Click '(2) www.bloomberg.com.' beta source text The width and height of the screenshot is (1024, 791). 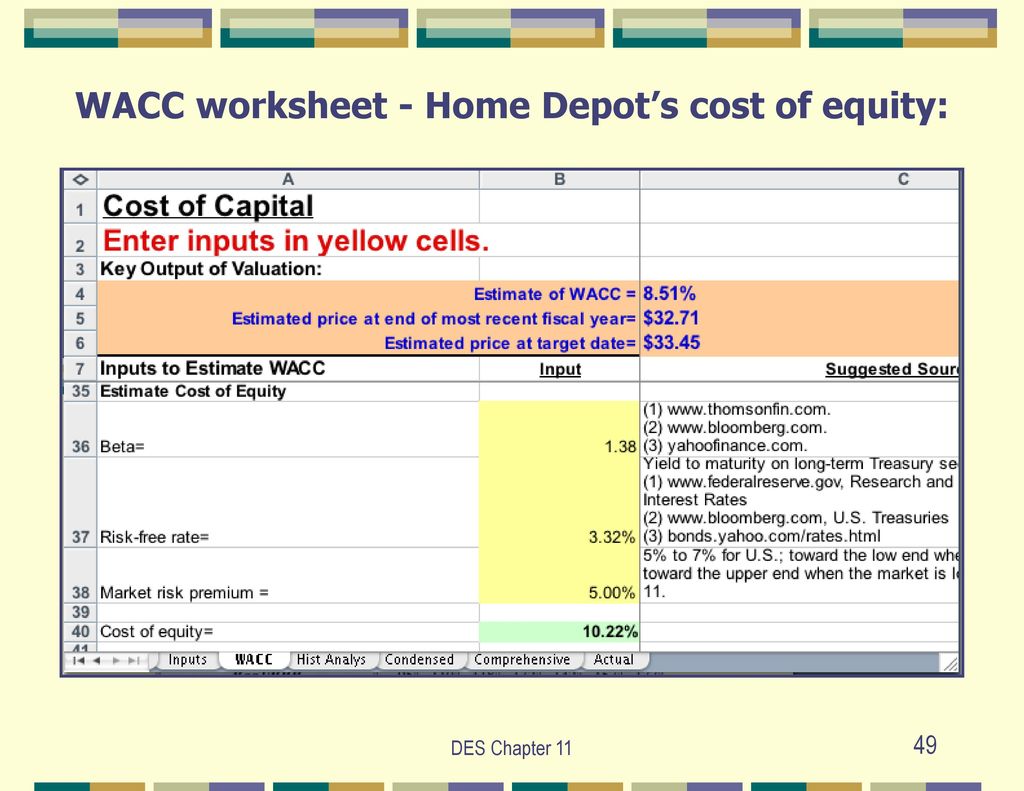[x=735, y=428]
